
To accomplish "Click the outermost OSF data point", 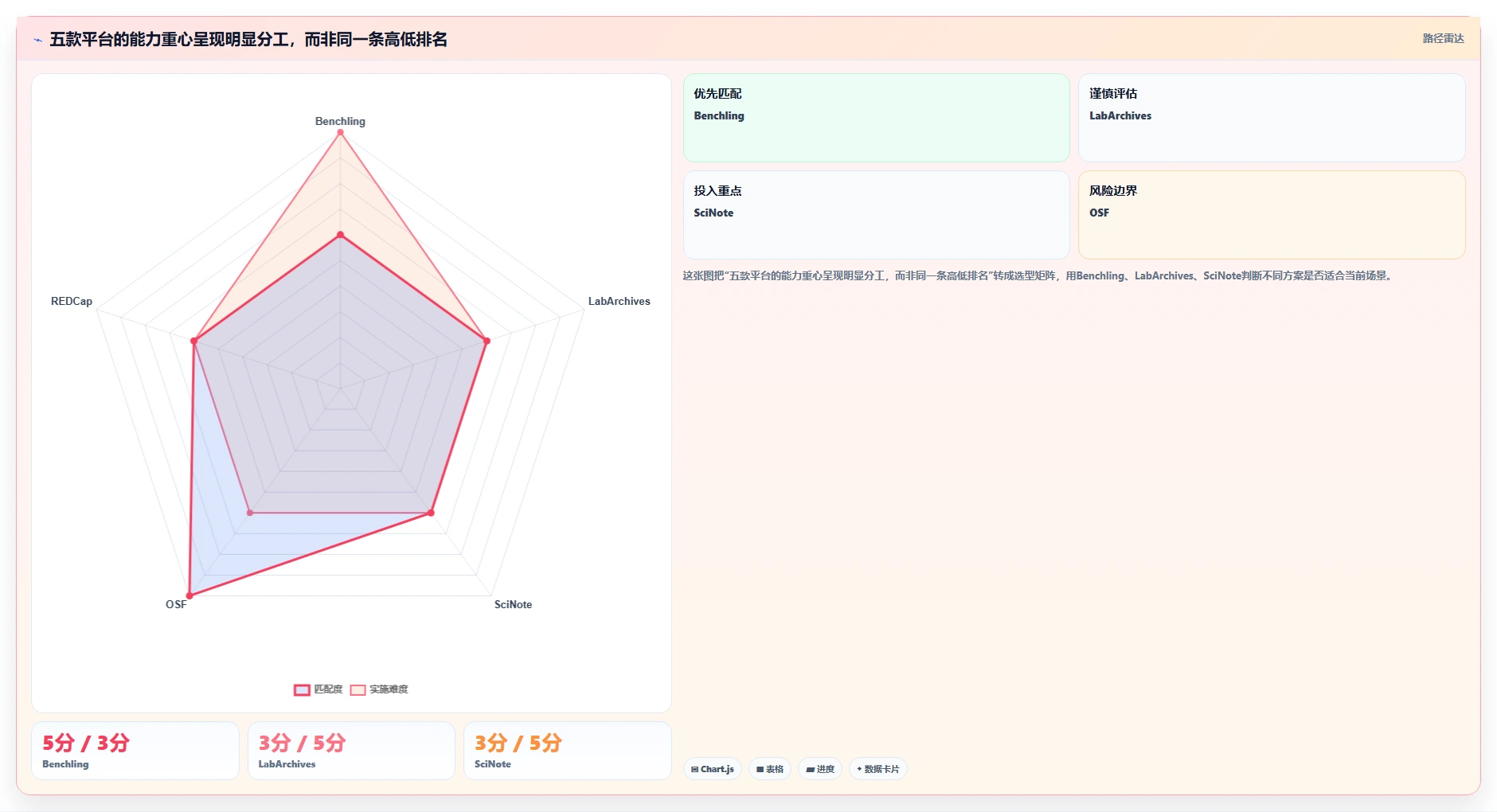I will [x=190, y=595].
